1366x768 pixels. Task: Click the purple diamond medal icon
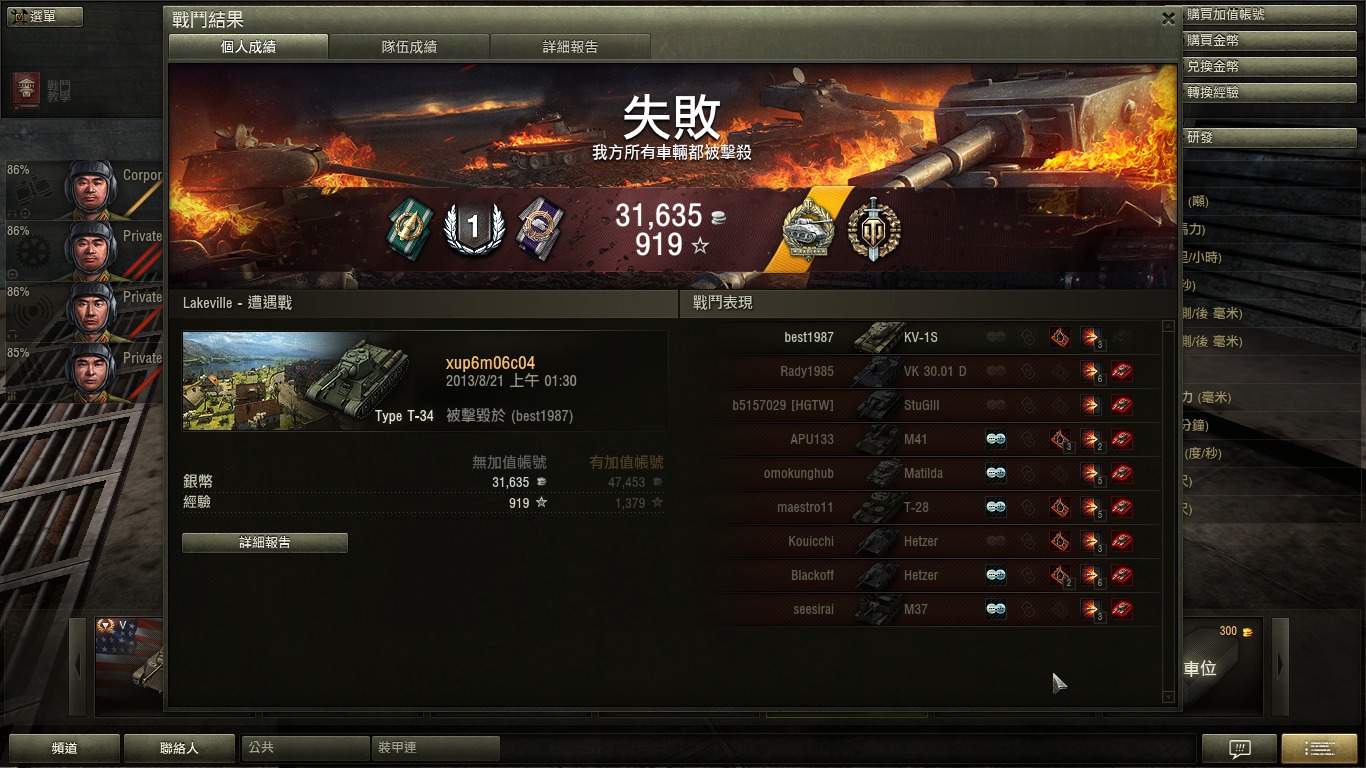[538, 229]
